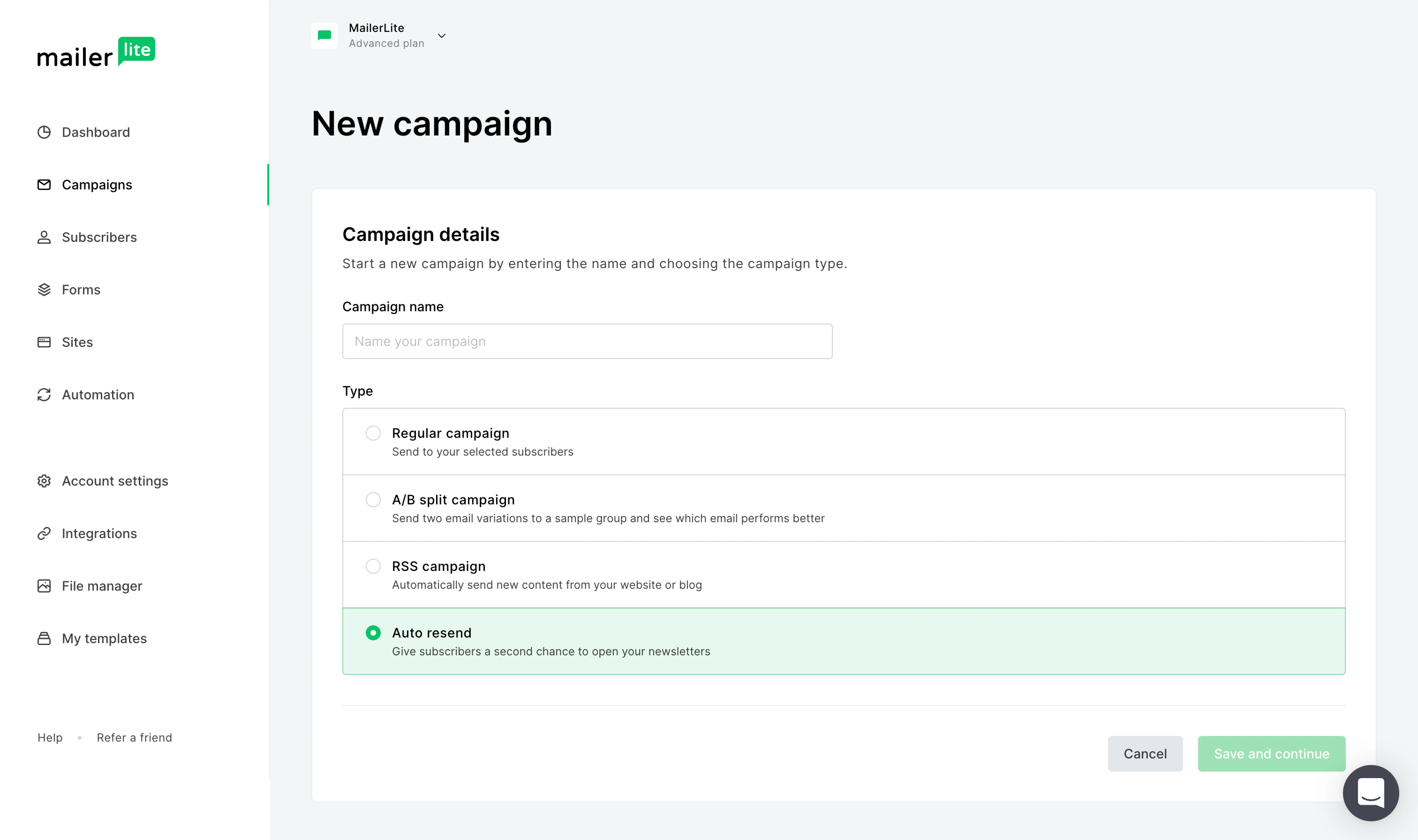
Task: Select the Regular campaign radio button
Action: [x=373, y=433]
